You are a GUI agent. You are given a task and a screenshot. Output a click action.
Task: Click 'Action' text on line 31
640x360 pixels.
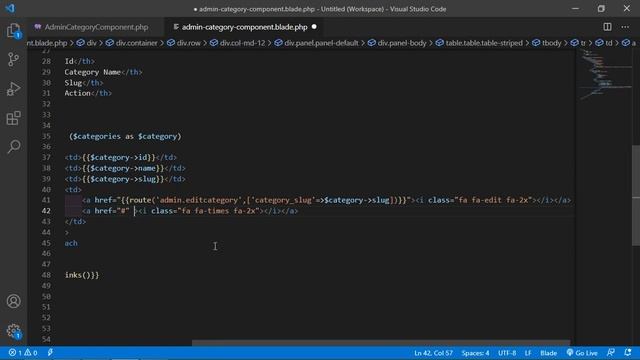click(78, 93)
